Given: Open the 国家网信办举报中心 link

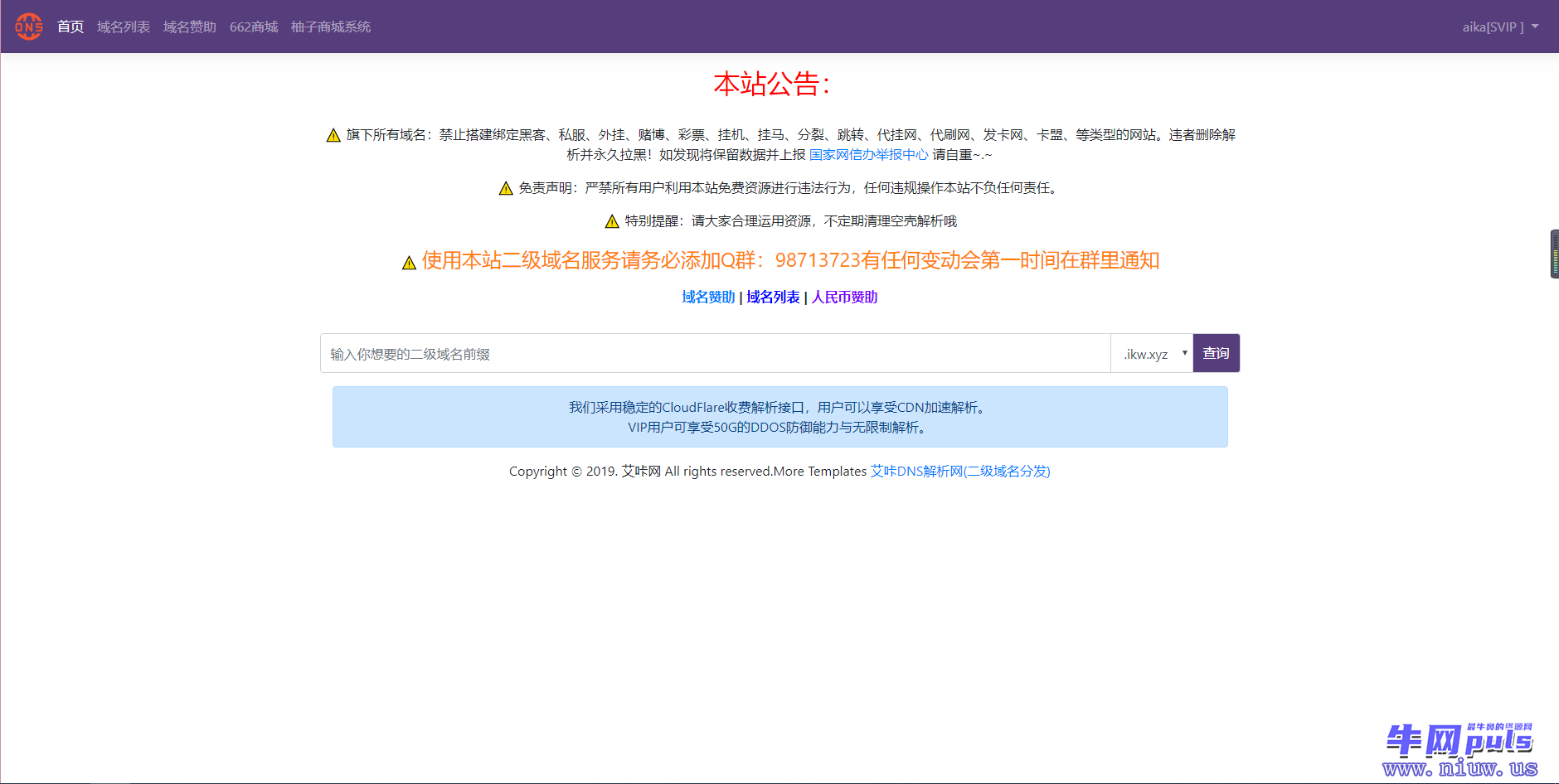Looking at the screenshot, I should [868, 155].
